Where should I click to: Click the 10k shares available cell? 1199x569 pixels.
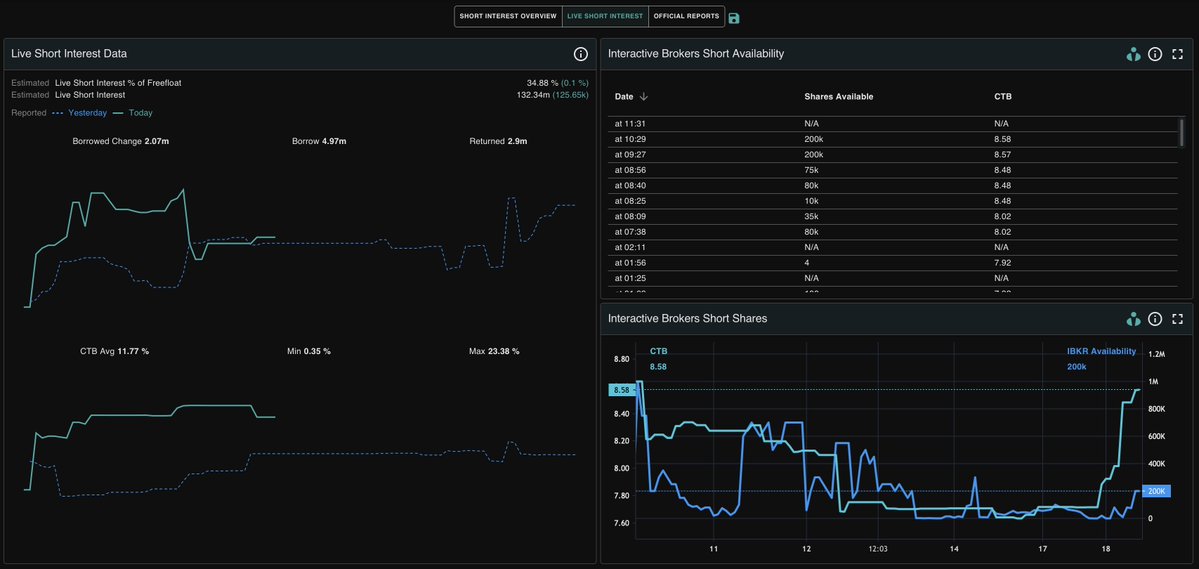(x=811, y=200)
